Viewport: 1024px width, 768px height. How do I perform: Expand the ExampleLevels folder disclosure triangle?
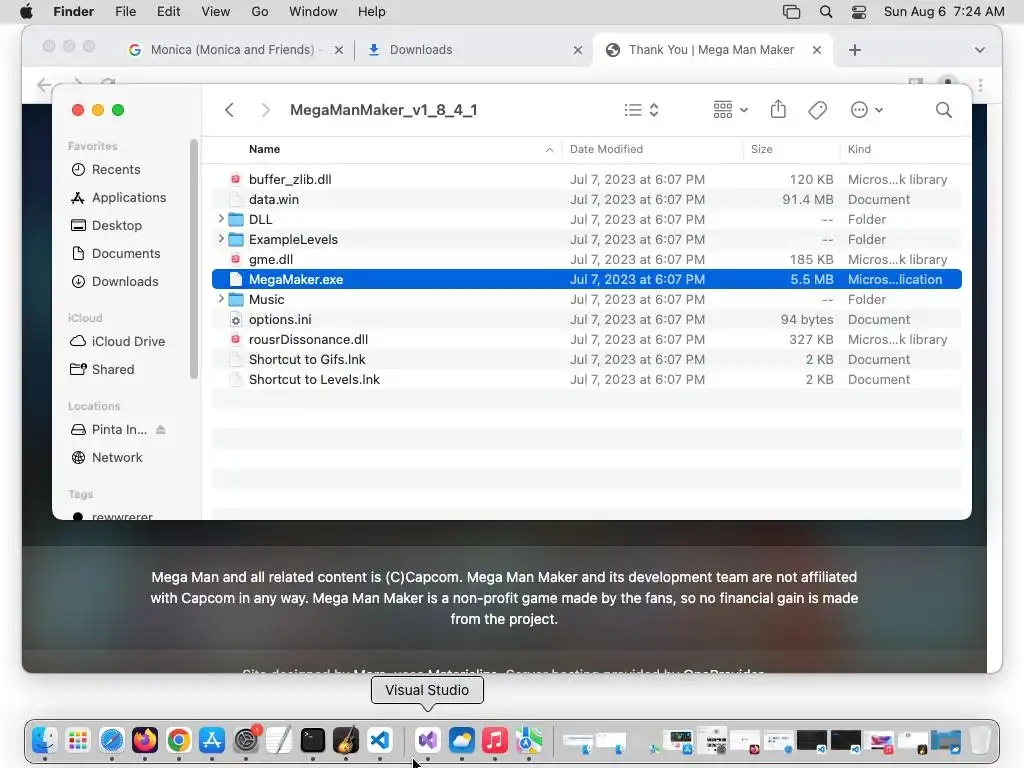[x=221, y=239]
